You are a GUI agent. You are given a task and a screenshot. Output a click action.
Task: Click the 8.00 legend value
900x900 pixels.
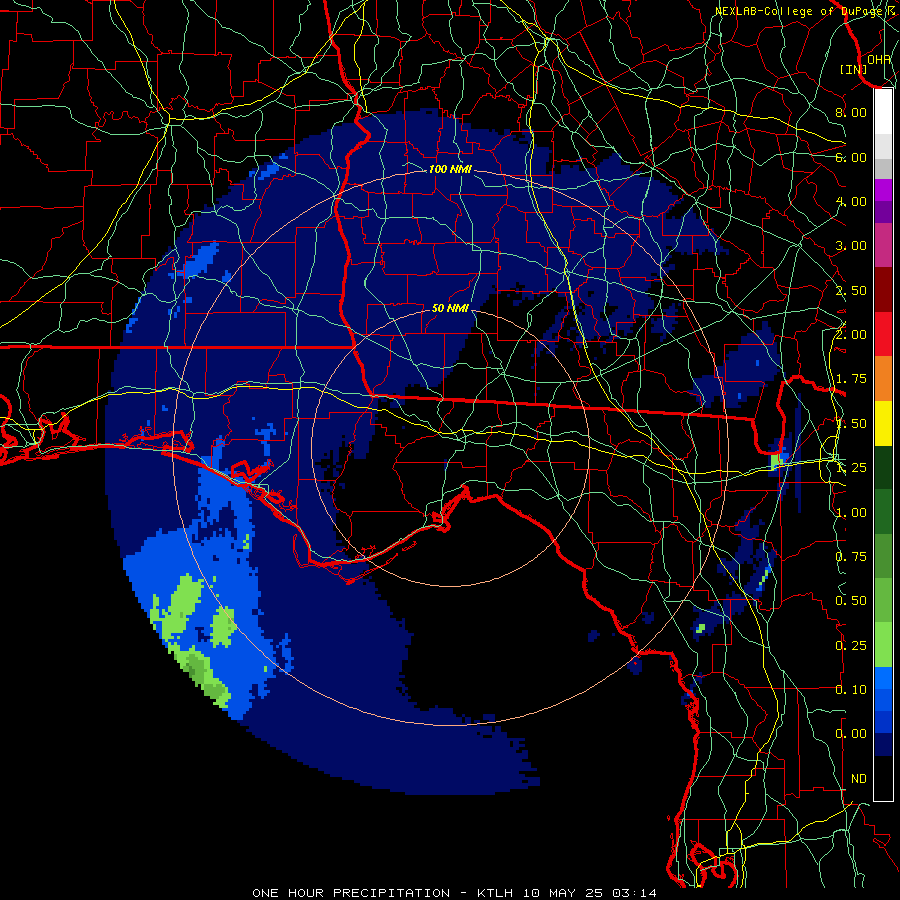851,112
